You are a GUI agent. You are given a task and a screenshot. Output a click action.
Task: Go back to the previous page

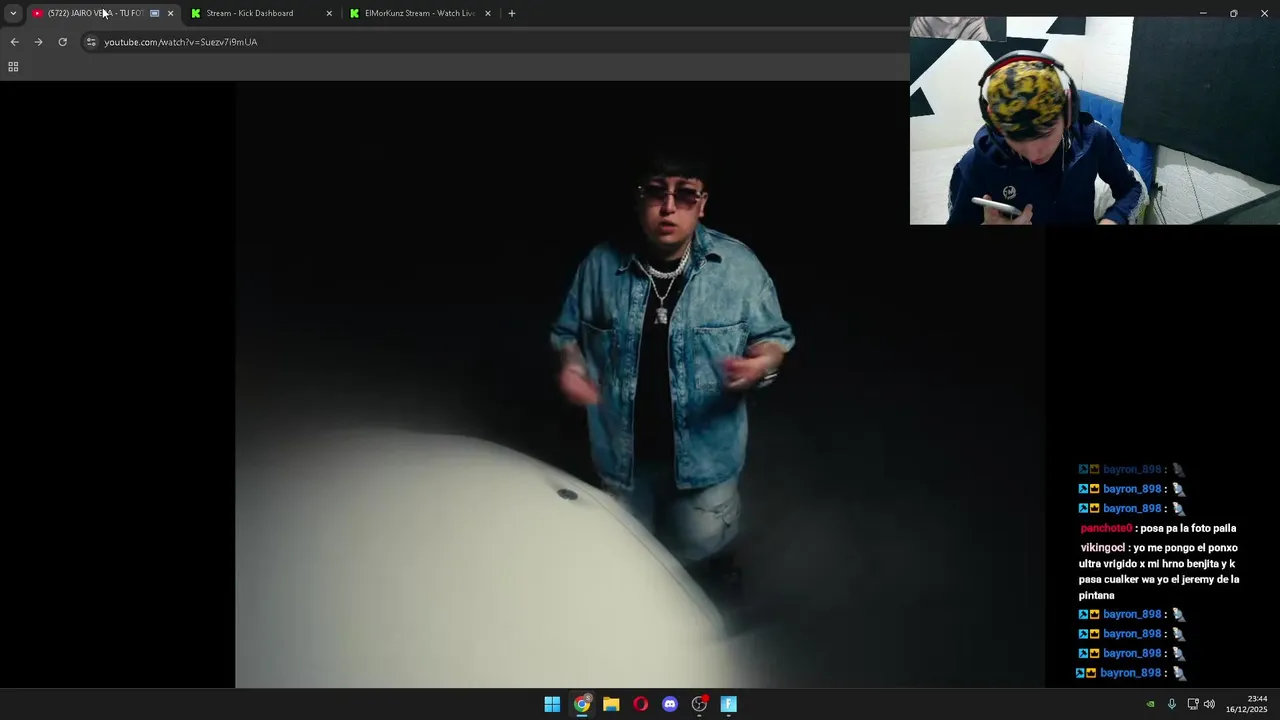pyautogui.click(x=14, y=42)
